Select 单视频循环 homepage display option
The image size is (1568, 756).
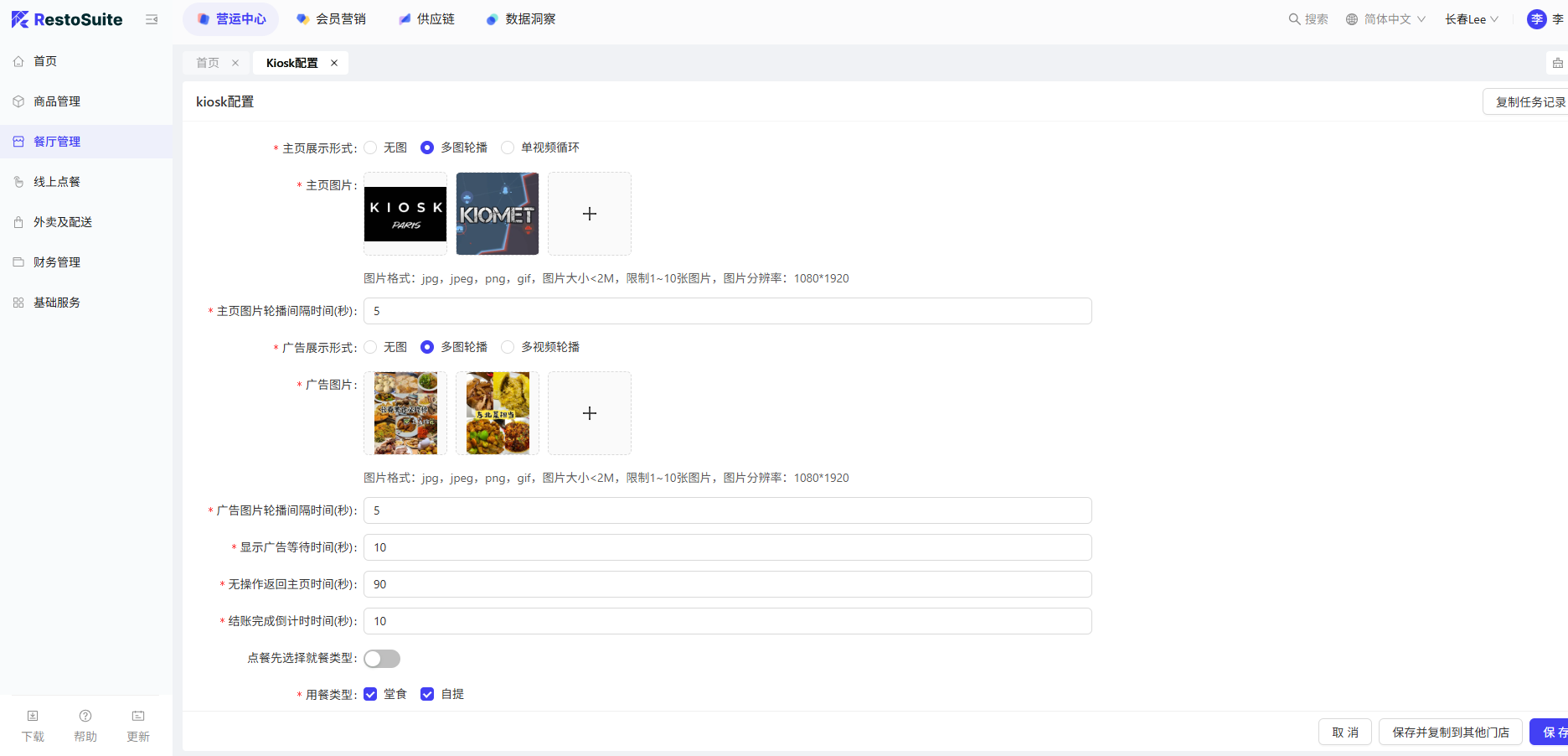pos(508,148)
